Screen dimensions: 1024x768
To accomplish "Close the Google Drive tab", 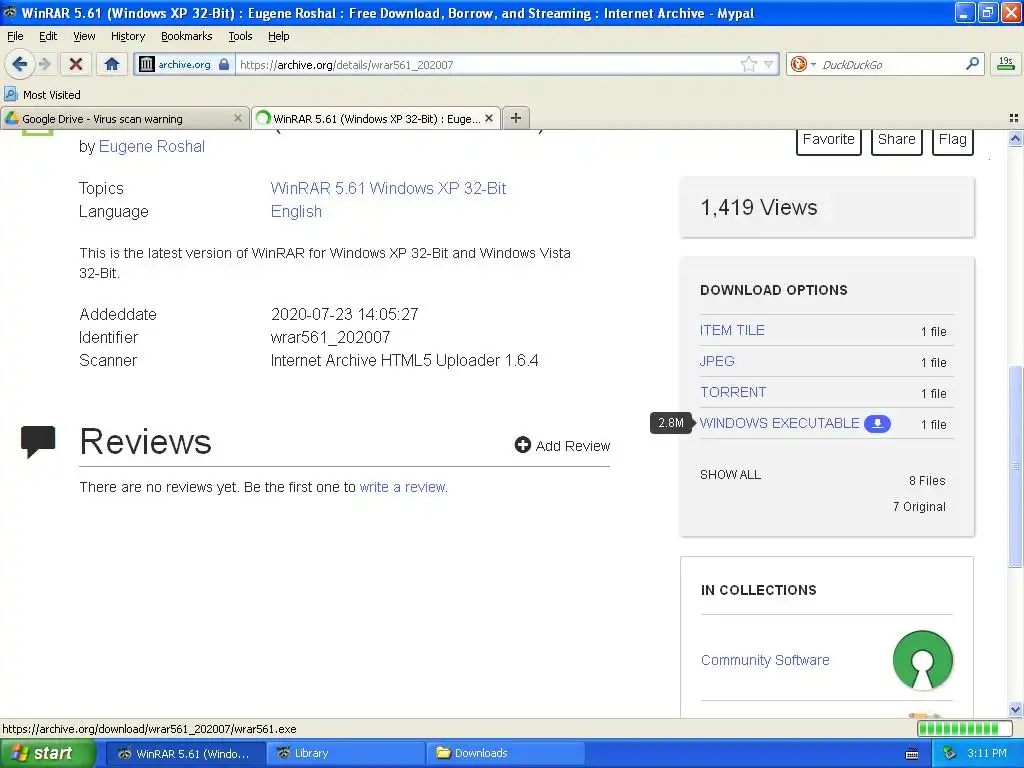I will point(238,118).
